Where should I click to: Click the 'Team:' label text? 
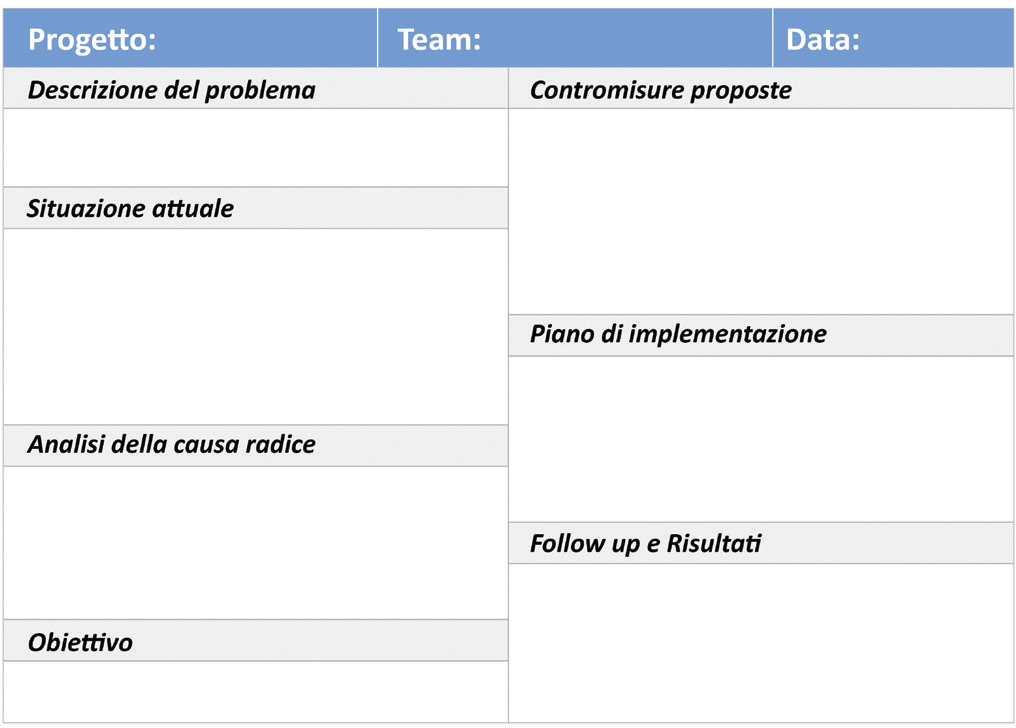[x=439, y=40]
